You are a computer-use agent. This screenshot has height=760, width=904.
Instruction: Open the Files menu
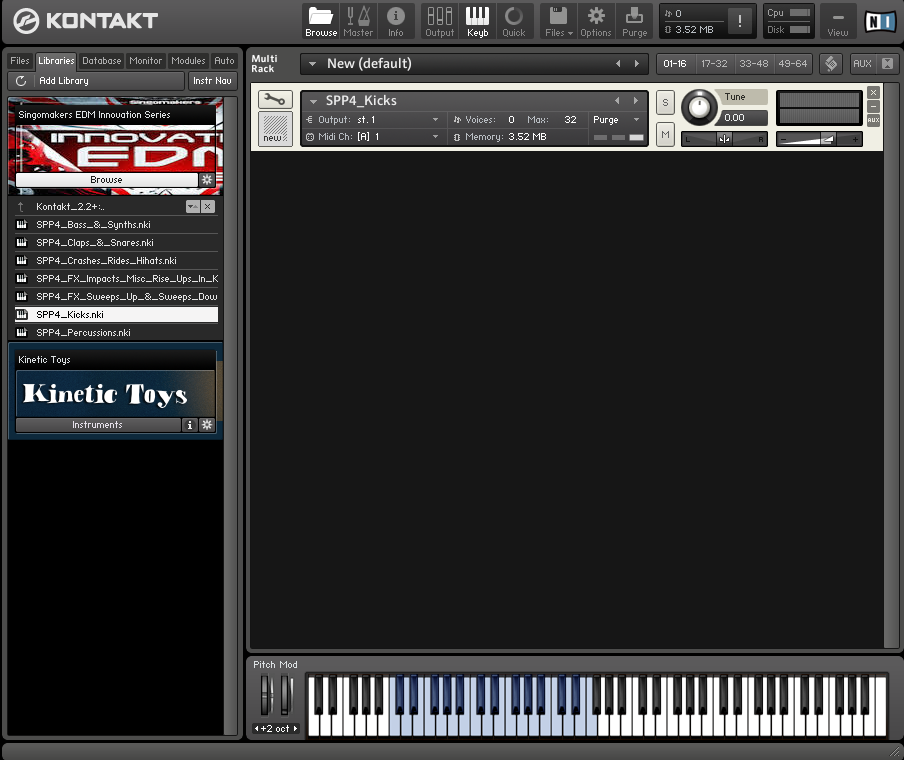pos(559,22)
